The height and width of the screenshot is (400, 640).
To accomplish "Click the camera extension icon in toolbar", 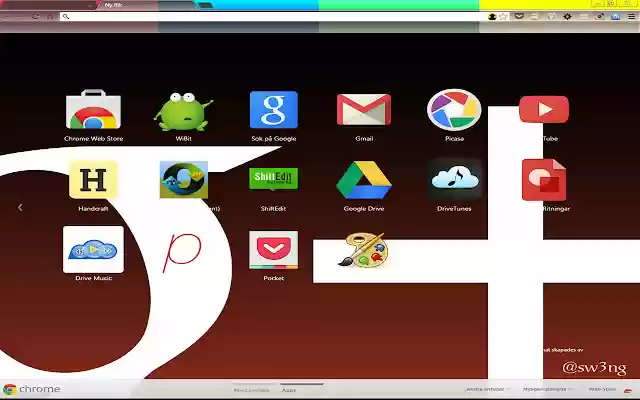I will coord(600,16).
